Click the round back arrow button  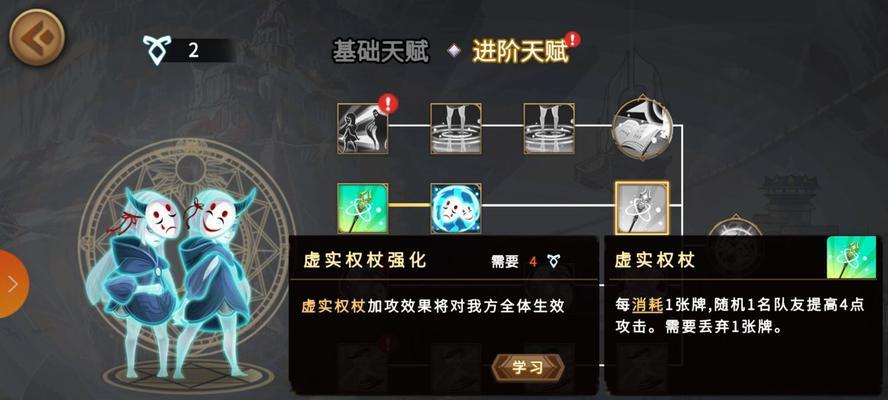(37, 37)
